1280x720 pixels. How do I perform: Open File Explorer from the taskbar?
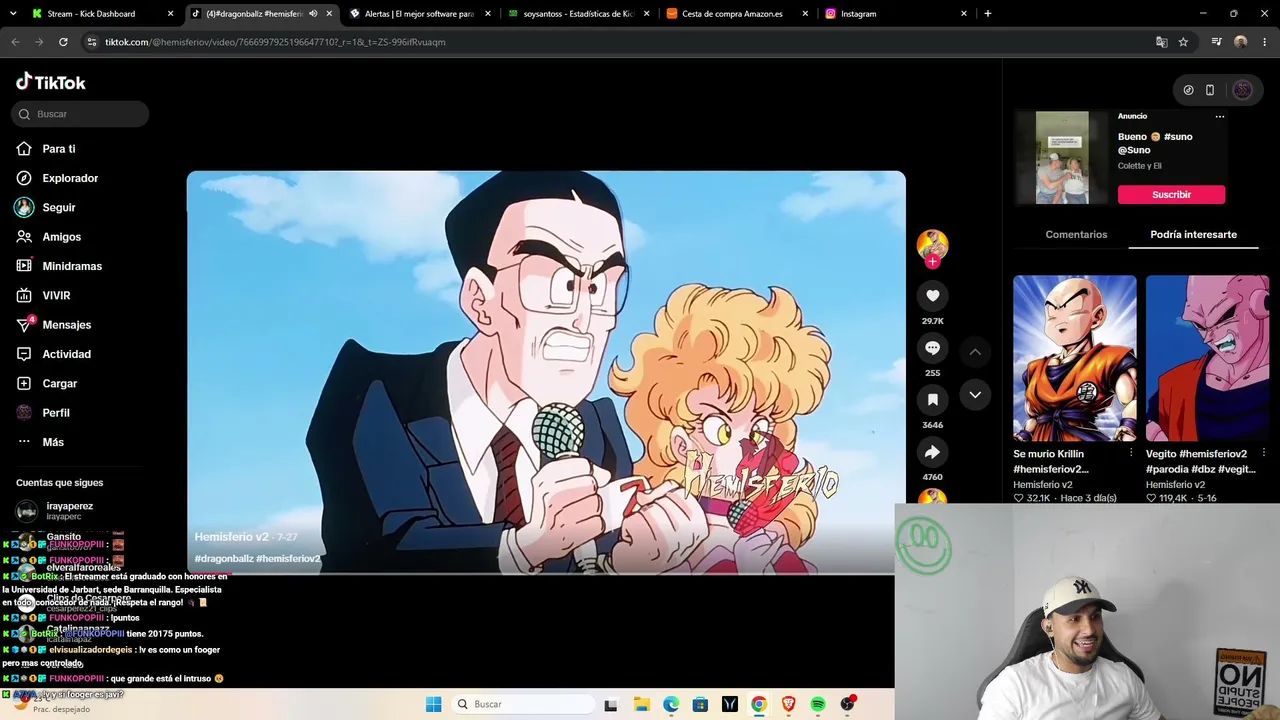[x=641, y=704]
